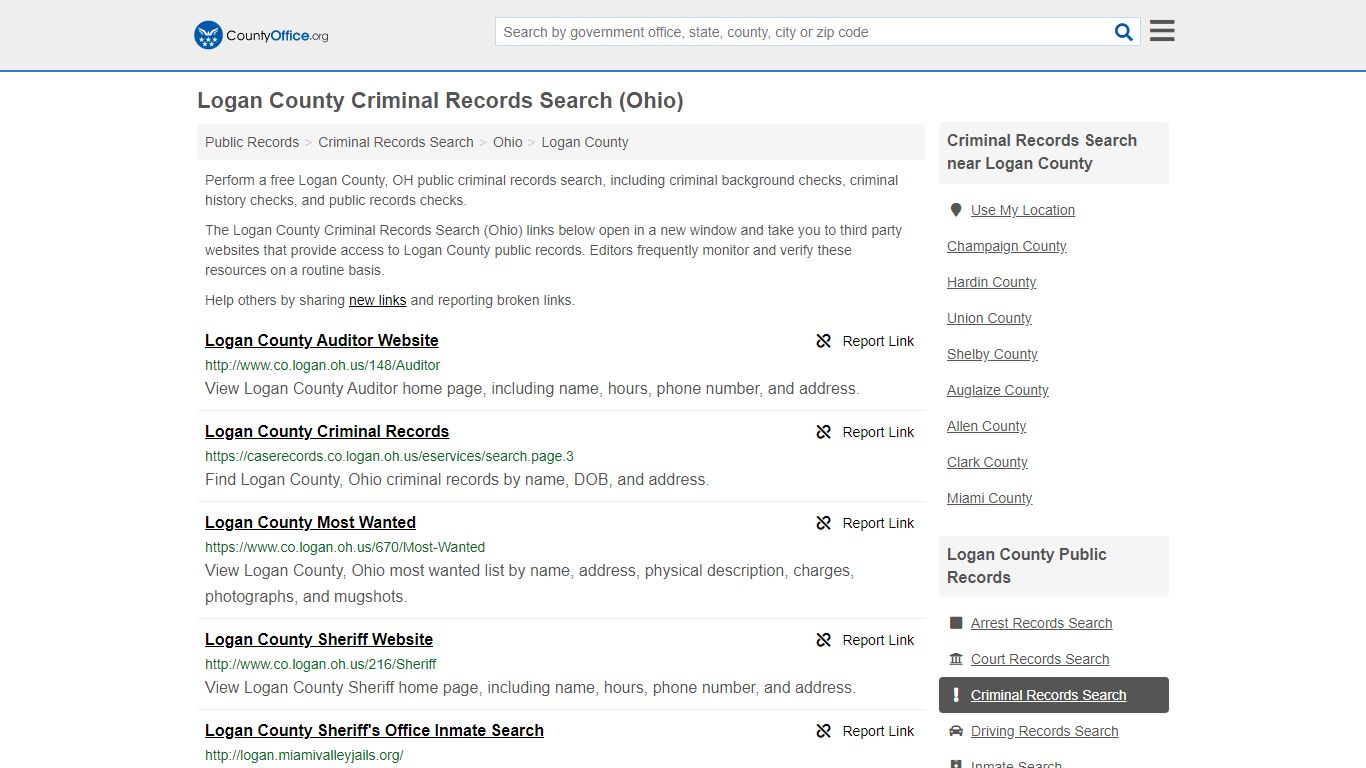This screenshot has height=768, width=1366.
Task: Open Arrest Records Search
Action: pos(1041,623)
